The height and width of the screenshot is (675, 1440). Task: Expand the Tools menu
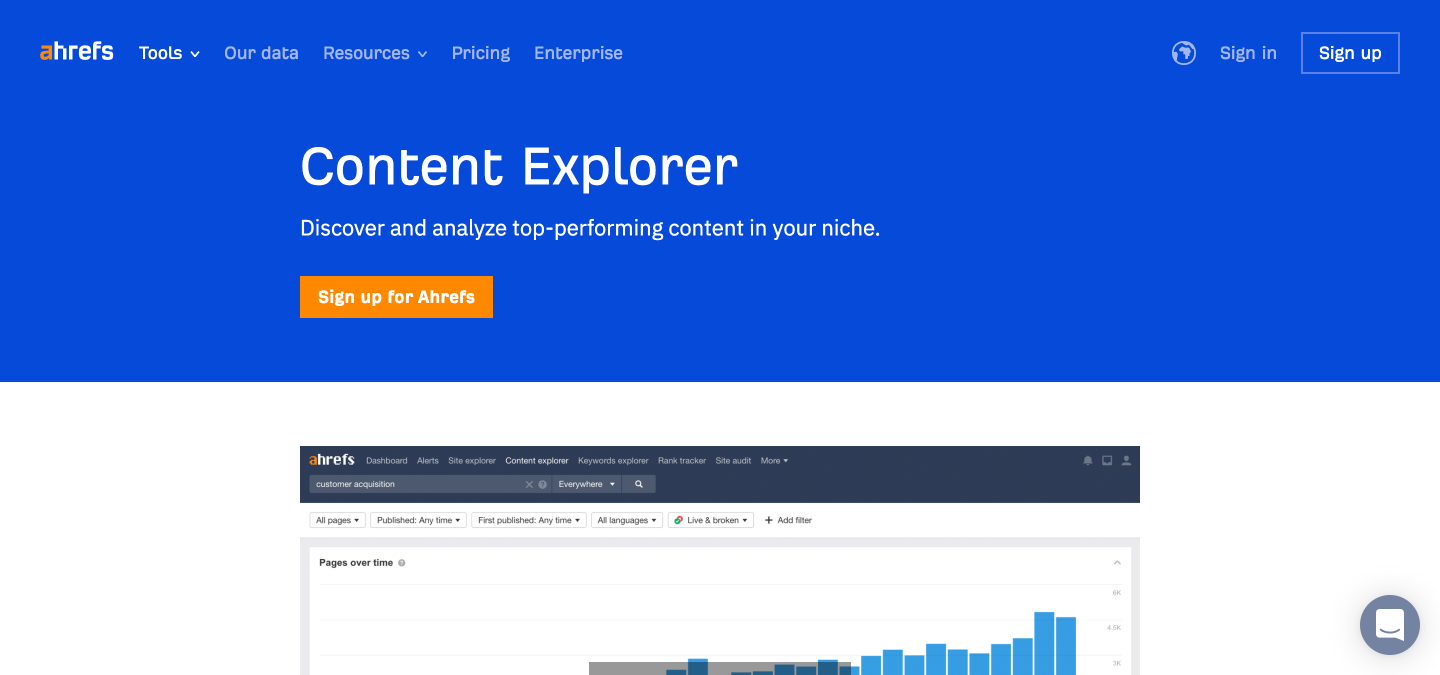coord(169,53)
